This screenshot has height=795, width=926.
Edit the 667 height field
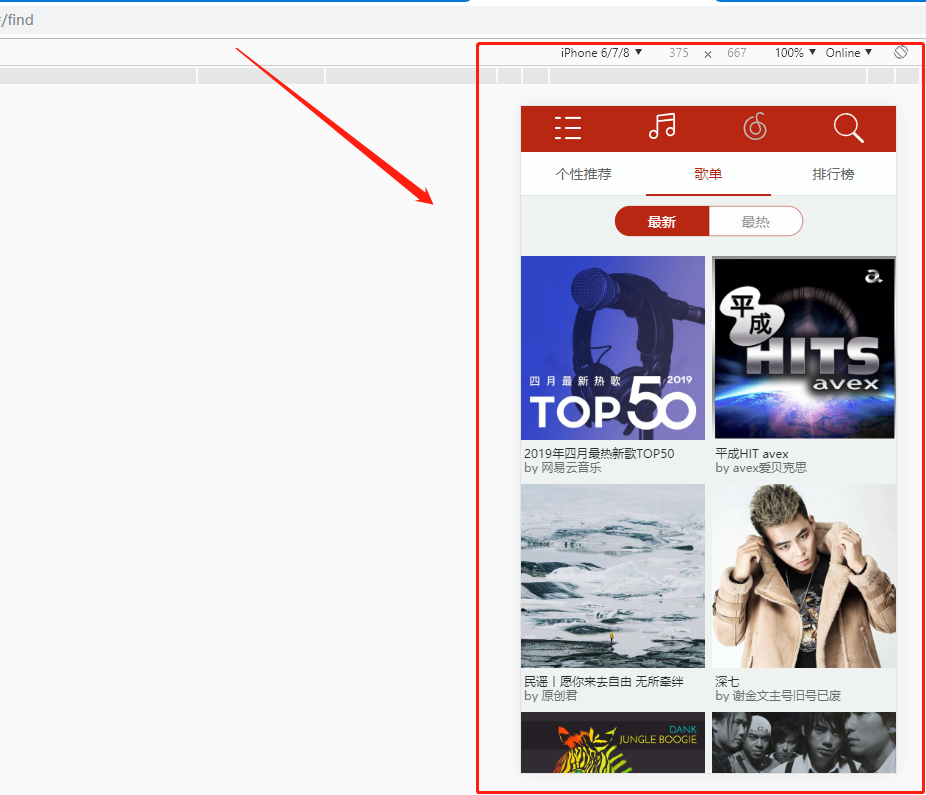coord(736,53)
